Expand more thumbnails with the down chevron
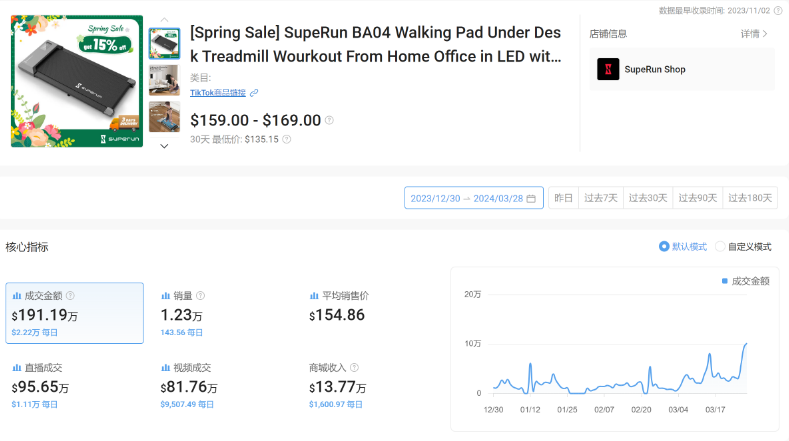 pyautogui.click(x=164, y=146)
